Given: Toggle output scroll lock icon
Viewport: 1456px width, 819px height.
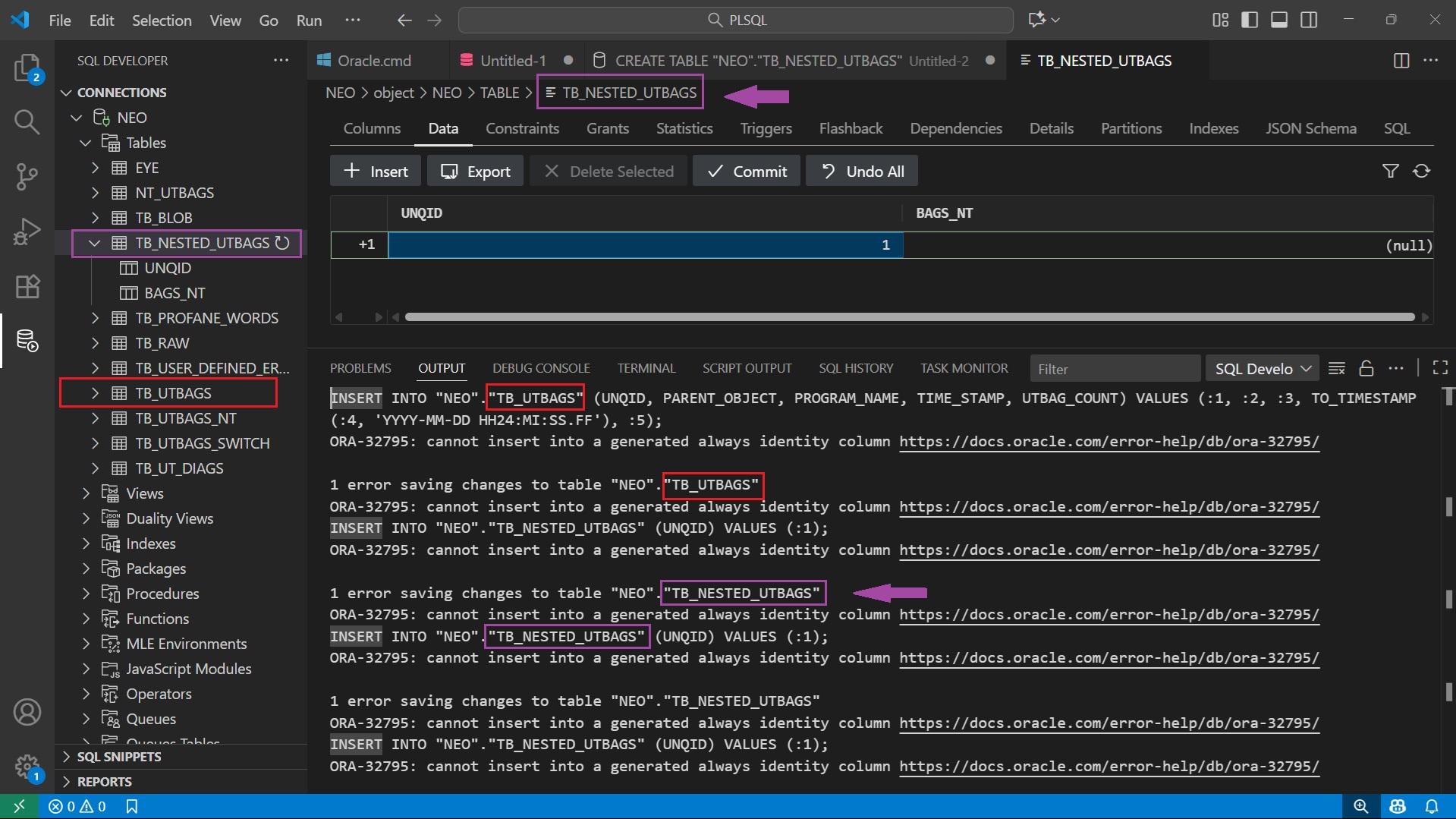Looking at the screenshot, I should point(1366,369).
